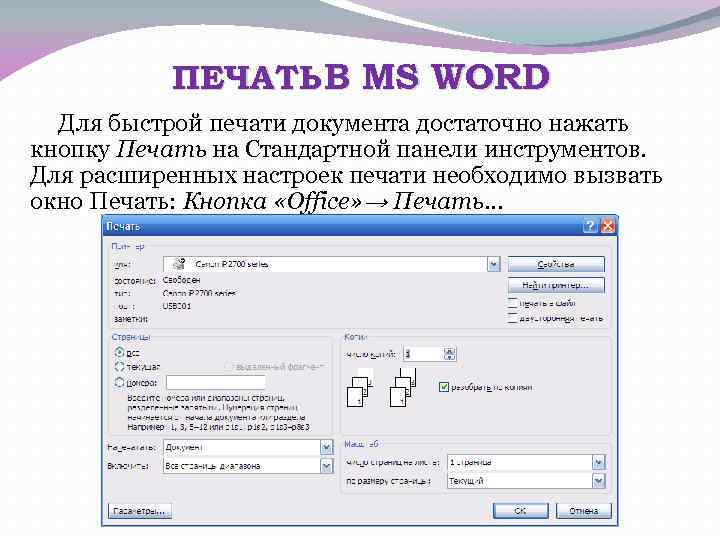Select the номера pages radio button
Viewport: 720px width, 540px height.
(119, 382)
